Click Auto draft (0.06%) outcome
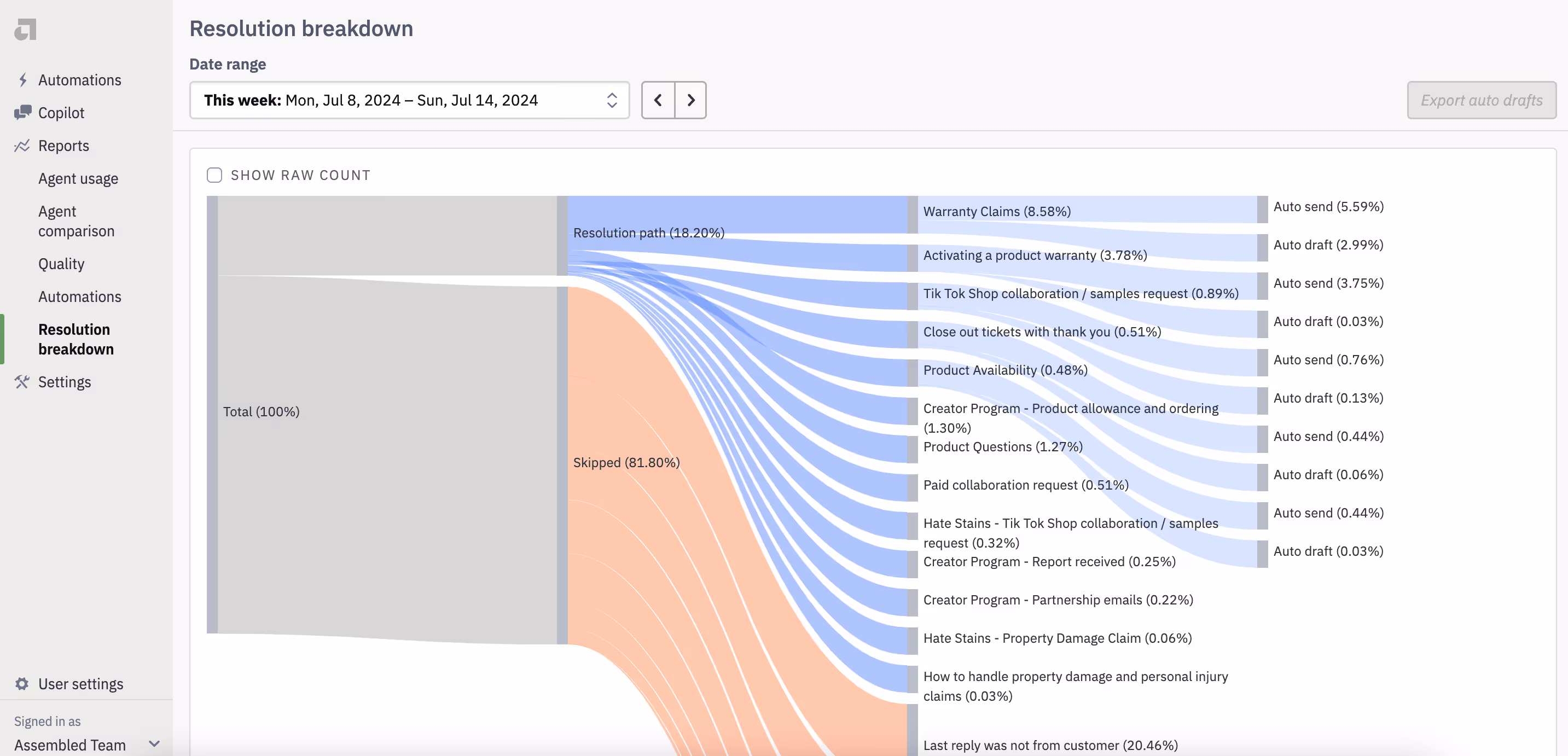 pos(1328,474)
